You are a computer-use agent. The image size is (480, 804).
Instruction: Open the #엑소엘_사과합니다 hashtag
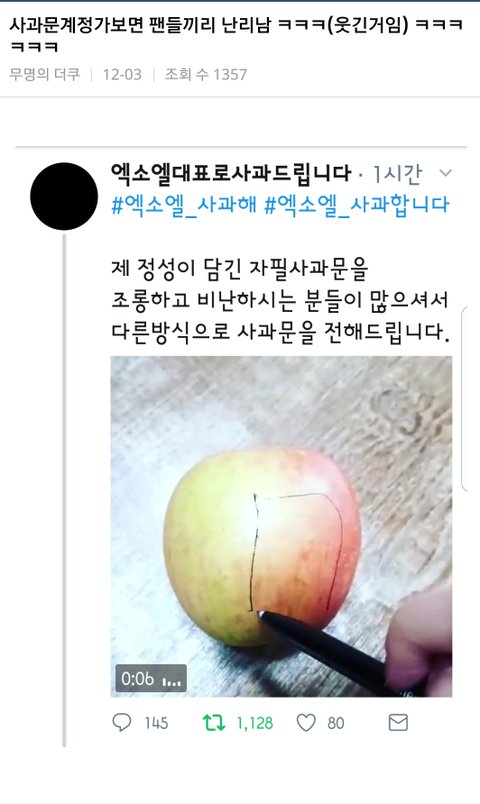click(356, 205)
